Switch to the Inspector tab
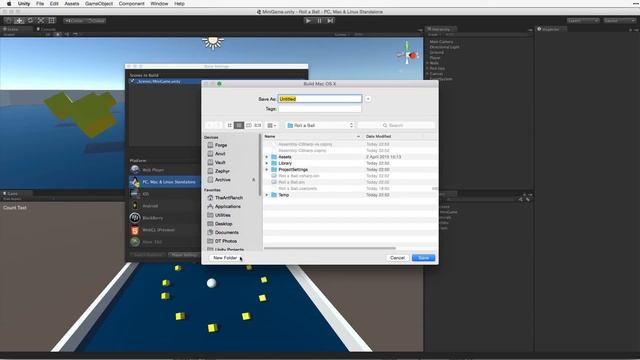The height and width of the screenshot is (360, 640). 551,29
